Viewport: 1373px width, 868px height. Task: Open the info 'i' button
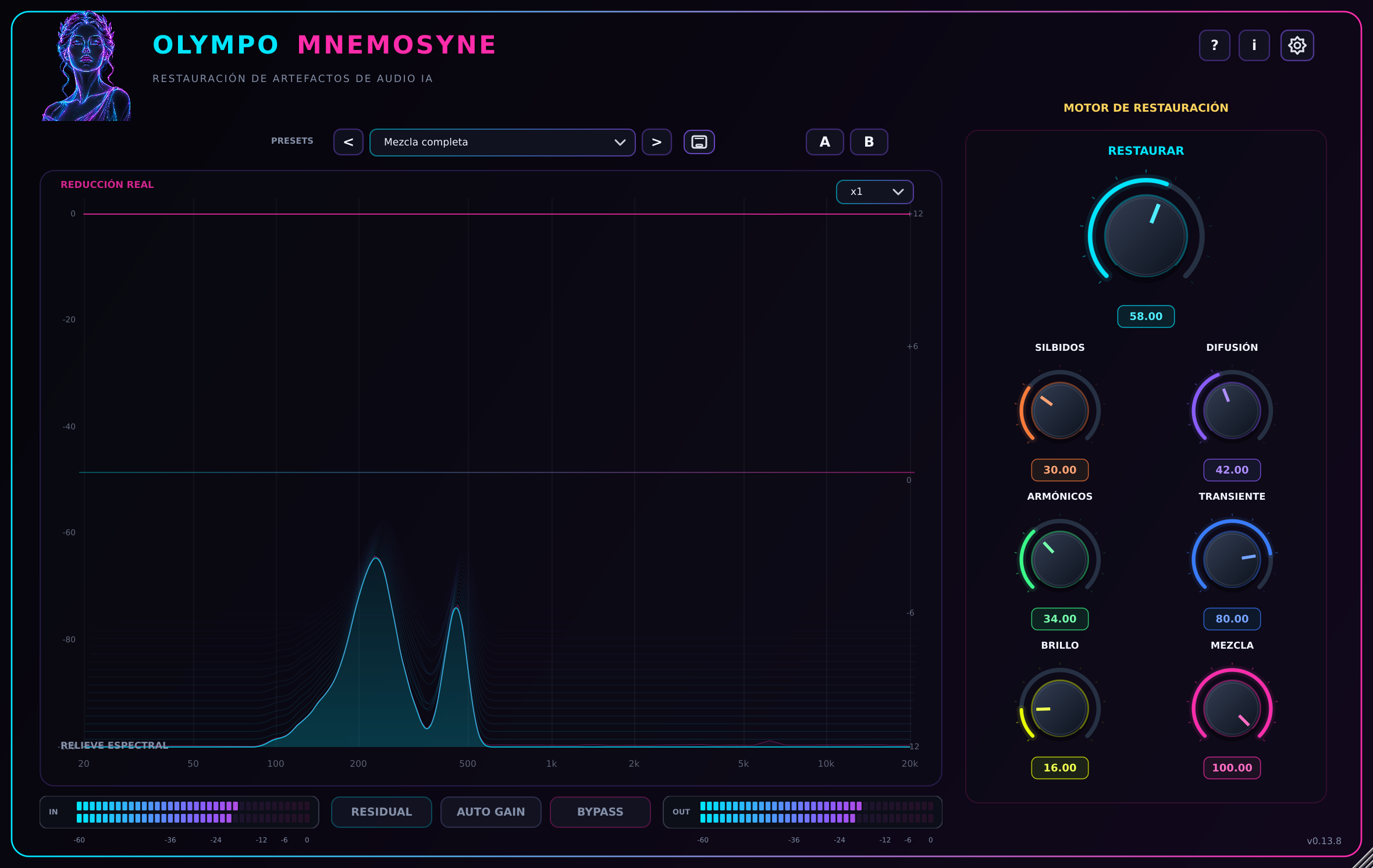1254,45
